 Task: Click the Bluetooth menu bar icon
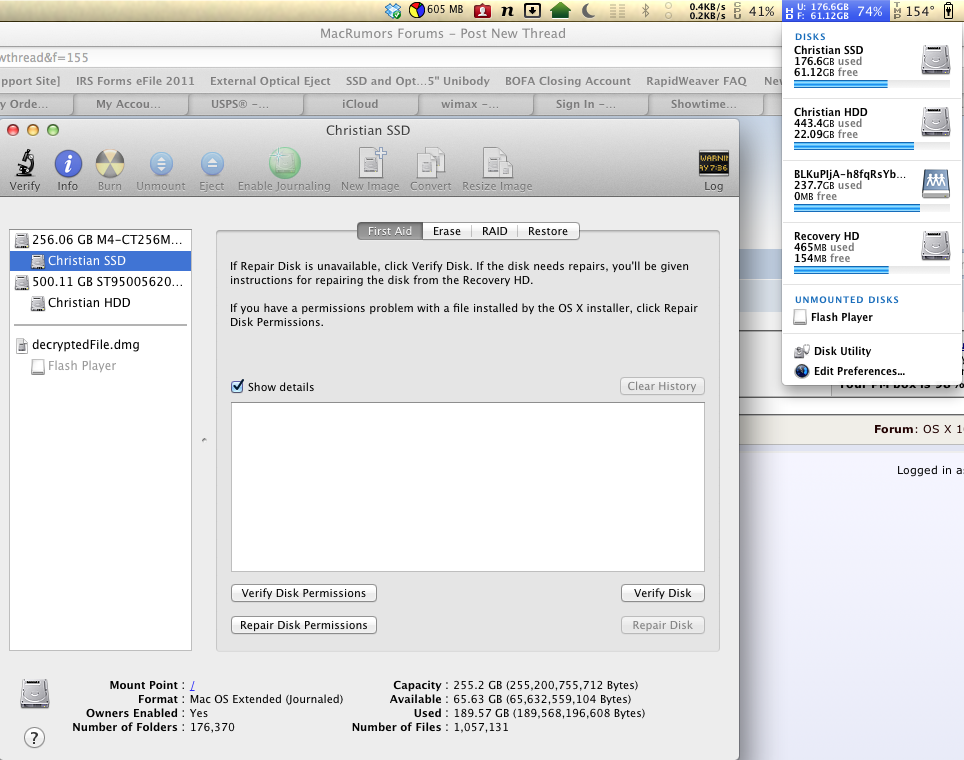point(645,10)
